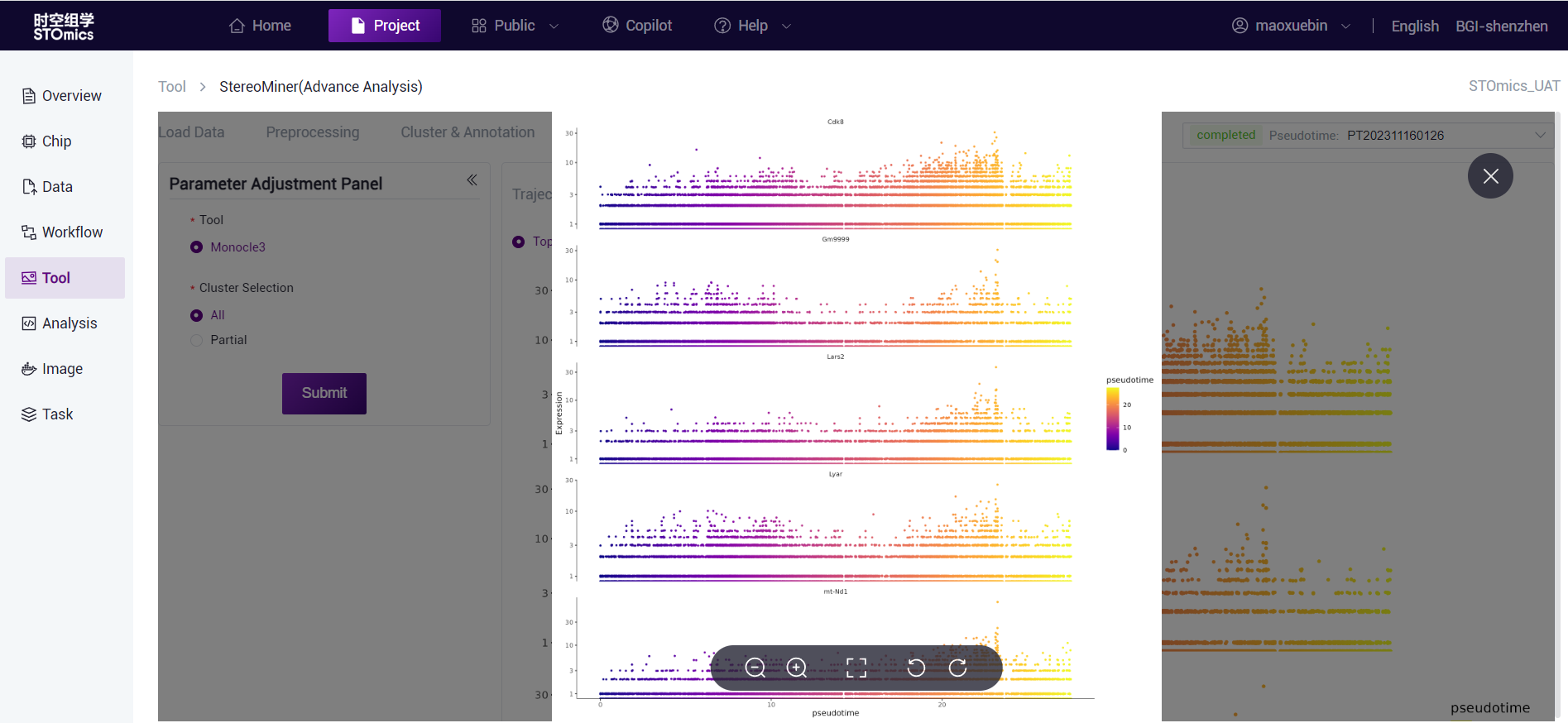
Task: Toggle fullscreen fit of preview image
Action: pos(856,668)
